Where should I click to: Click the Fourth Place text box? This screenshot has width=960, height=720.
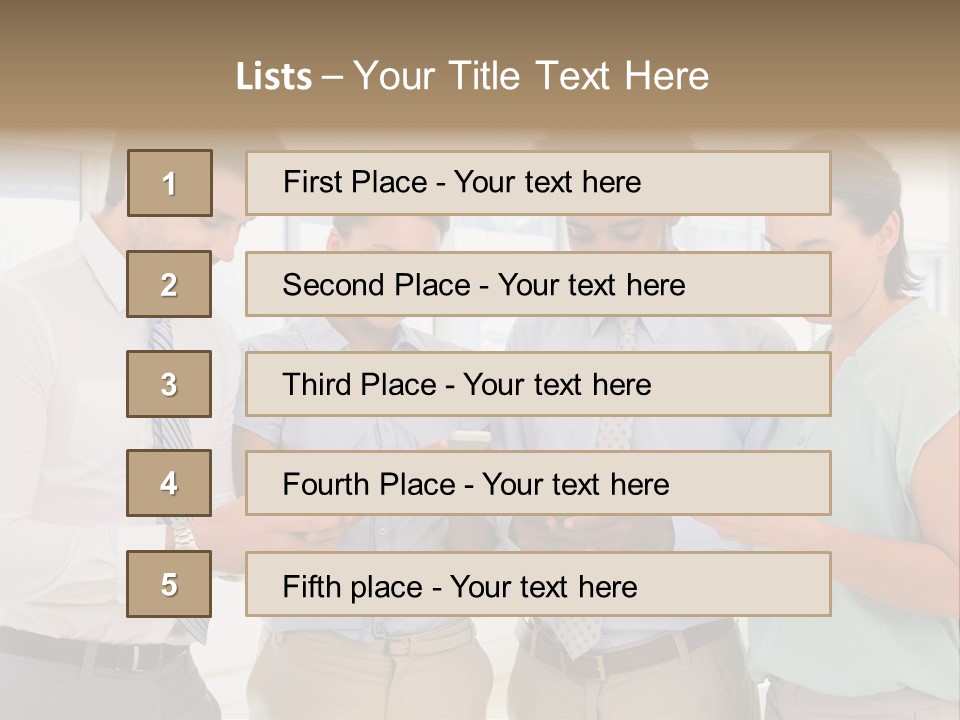(x=538, y=483)
